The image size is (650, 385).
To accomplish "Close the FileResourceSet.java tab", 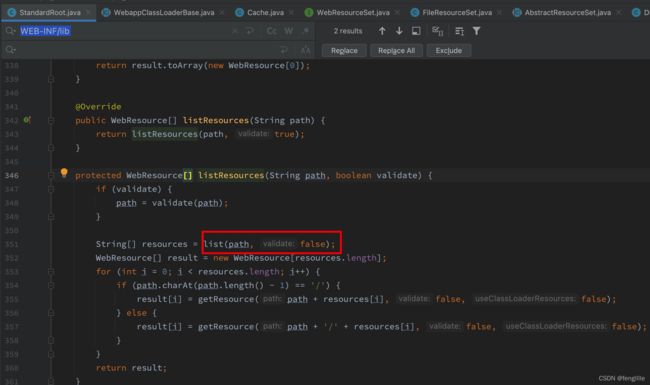I will point(500,12).
